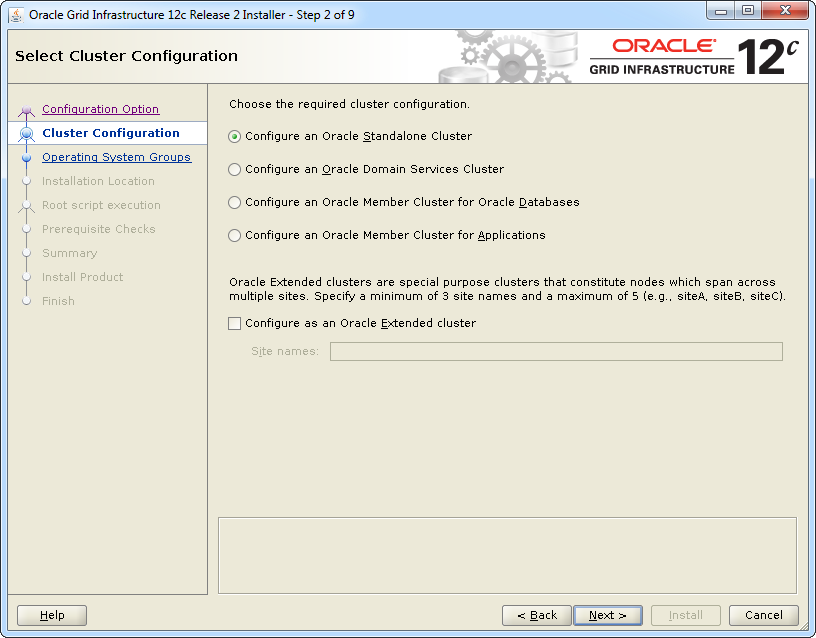
Task: Select Configure an Oracle Standalone Cluster
Action: pos(235,137)
